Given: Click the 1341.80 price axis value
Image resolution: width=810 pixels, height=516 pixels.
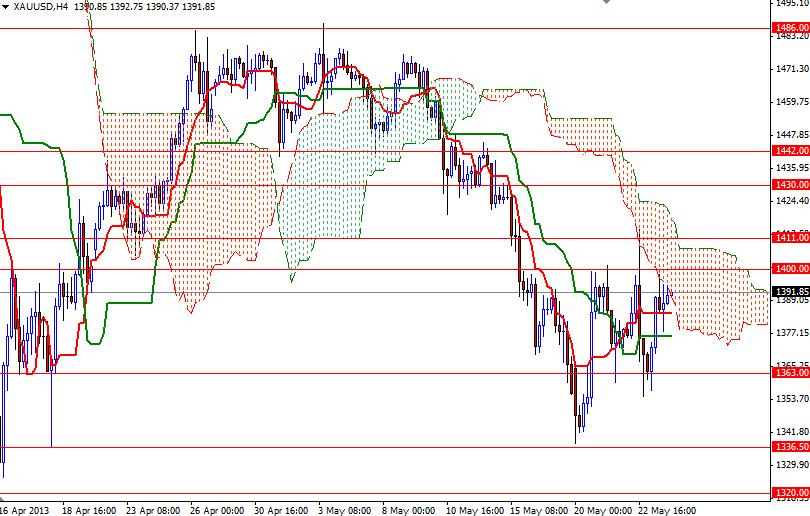Looking at the screenshot, I should coord(792,432).
